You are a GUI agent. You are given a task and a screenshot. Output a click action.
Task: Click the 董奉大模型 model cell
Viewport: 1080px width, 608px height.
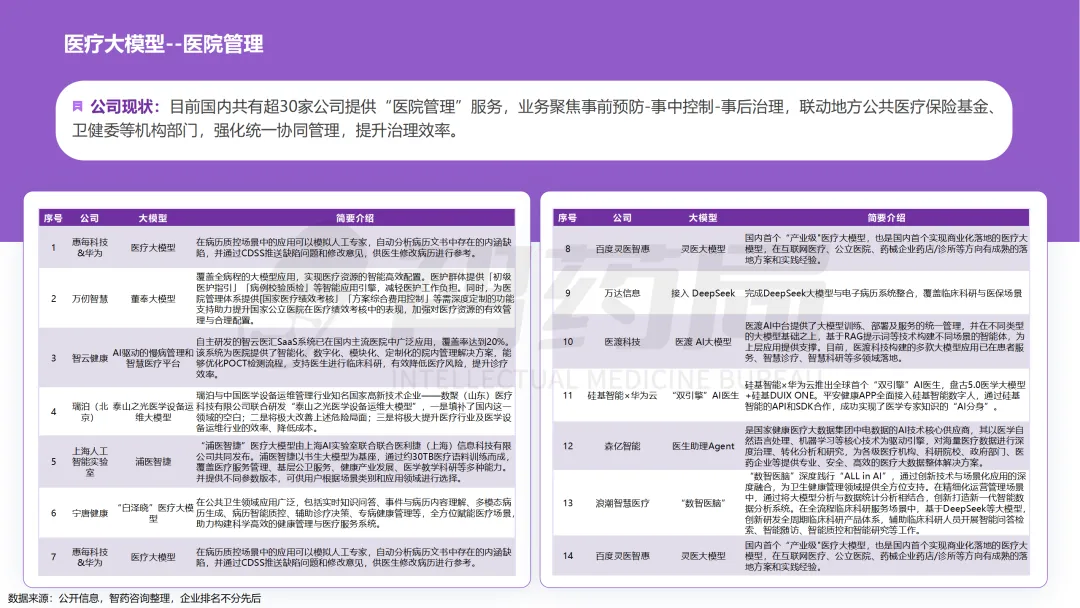[x=153, y=299]
